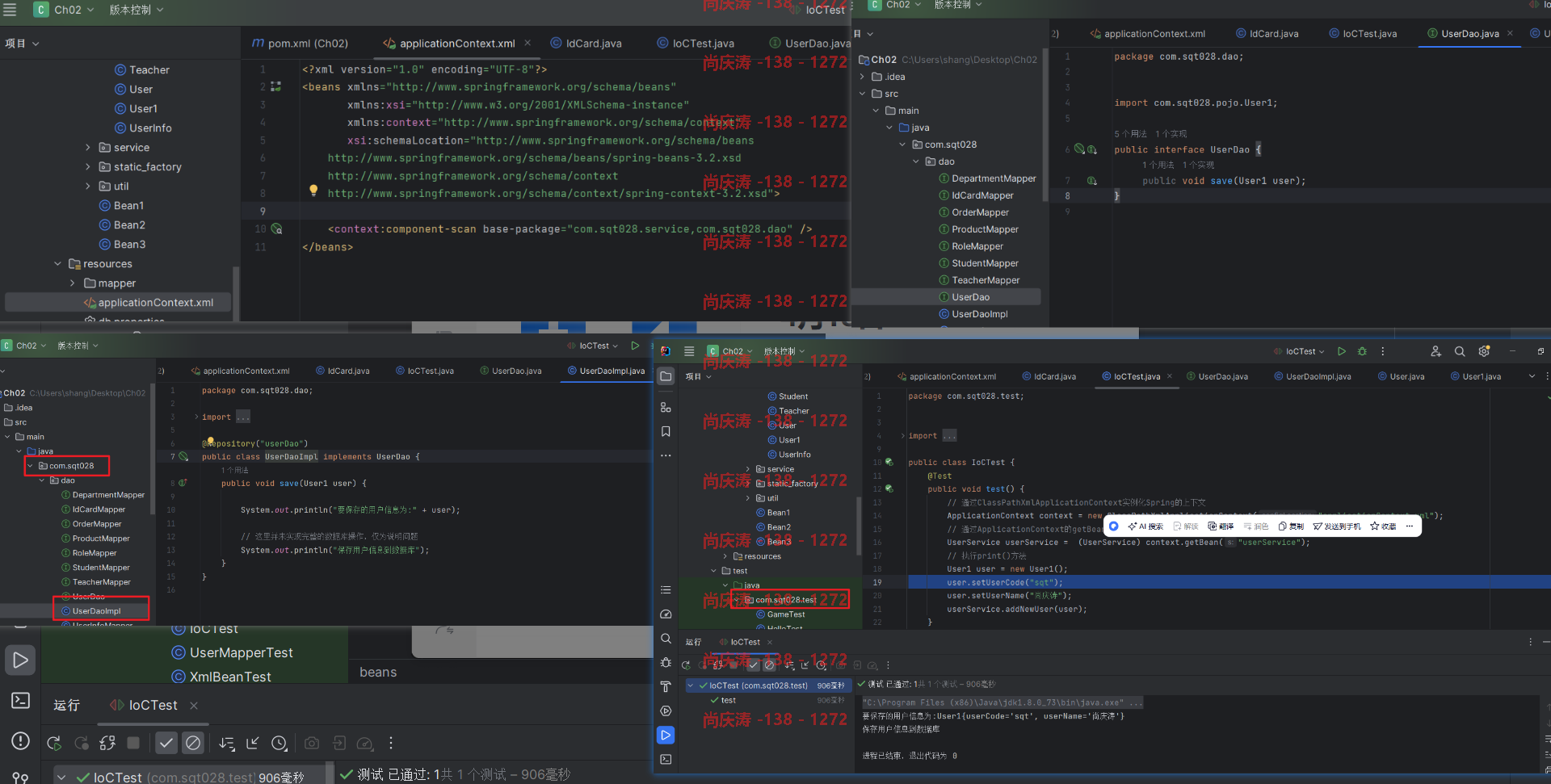This screenshot has height=784, width=1551.
Task: Click top-left project tree vertical scrollbar
Action: 236,293
